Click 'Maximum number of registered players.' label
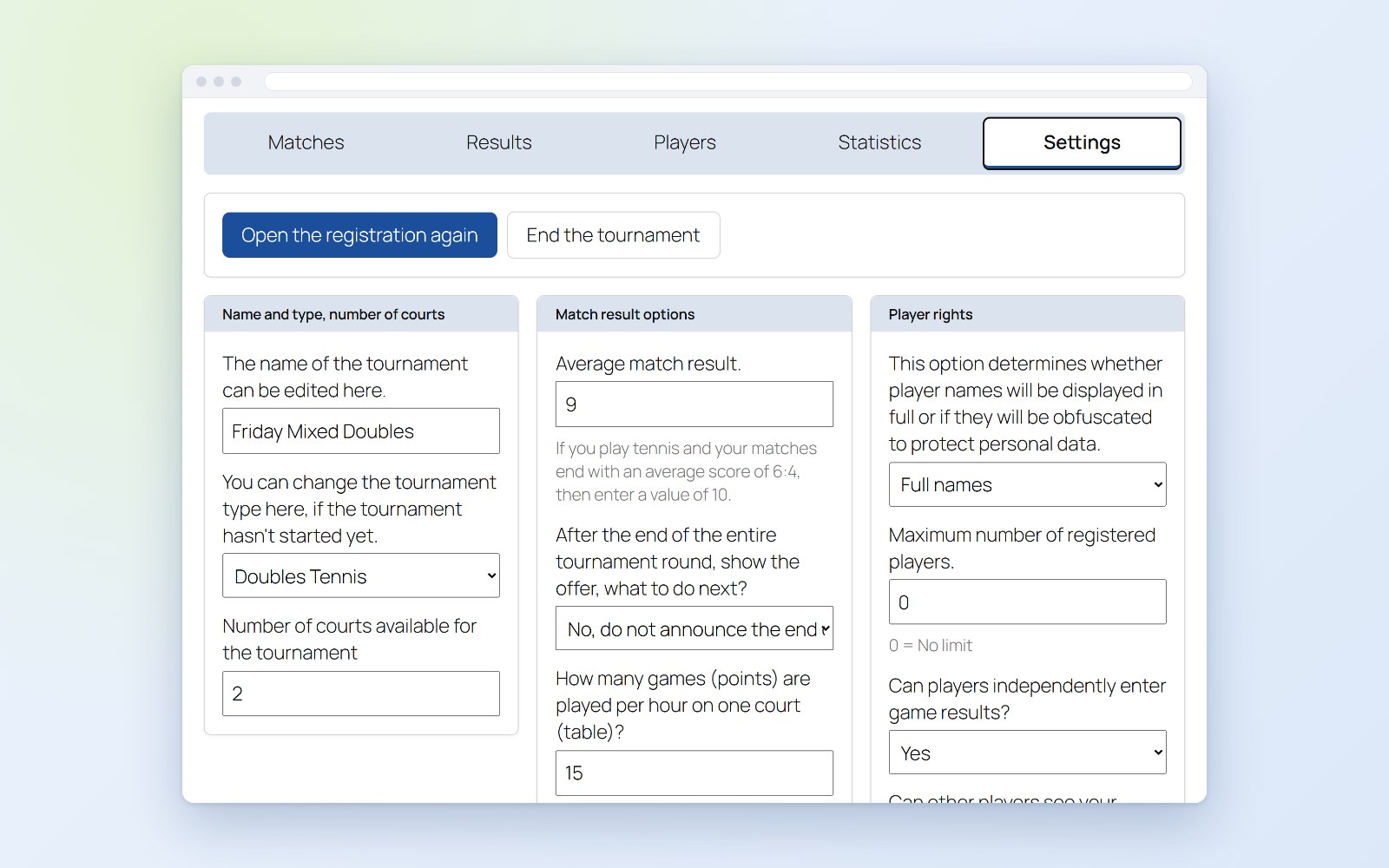1389x868 pixels. tap(1022, 549)
